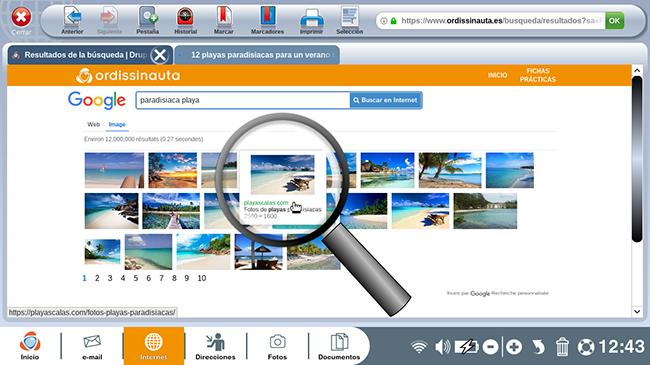Screen dimensions: 650x365
Task: Open FICHAS PRÁCTICAS menu link
Action: coord(538,75)
